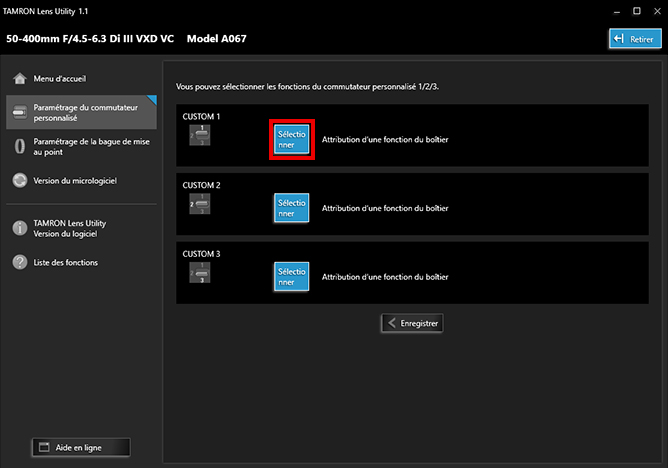Viewport: 668px width, 468px height.
Task: Click the 'TAMRON Lens Utility 1.1' window title
Action: [x=45, y=11]
